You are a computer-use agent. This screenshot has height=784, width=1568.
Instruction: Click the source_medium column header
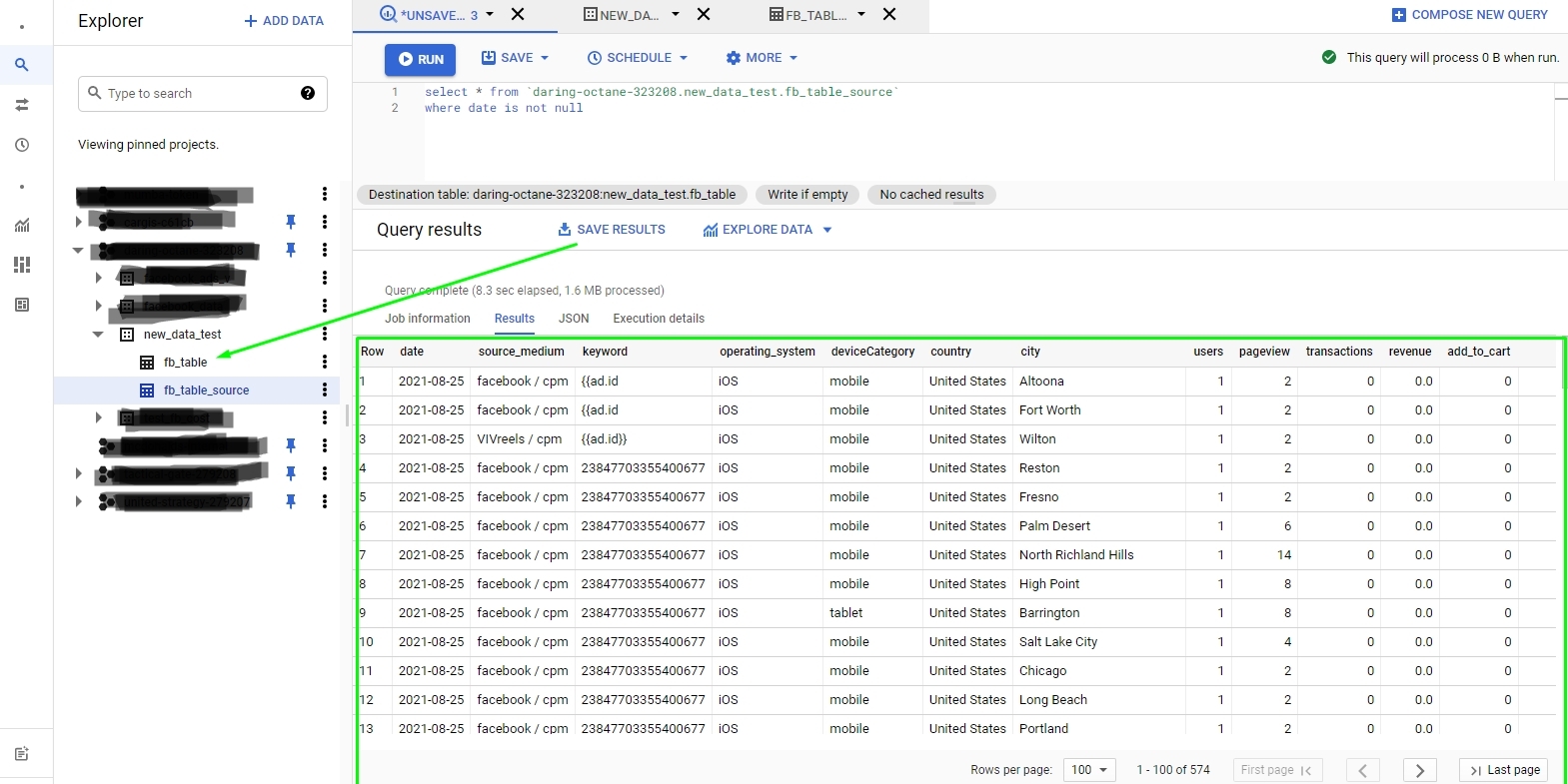[521, 352]
